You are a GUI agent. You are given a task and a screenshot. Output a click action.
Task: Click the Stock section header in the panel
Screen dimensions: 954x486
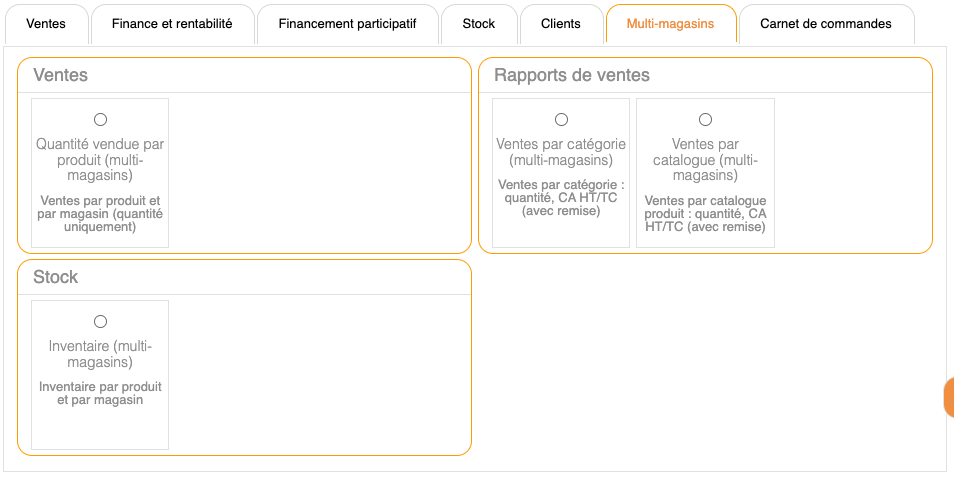tap(56, 277)
